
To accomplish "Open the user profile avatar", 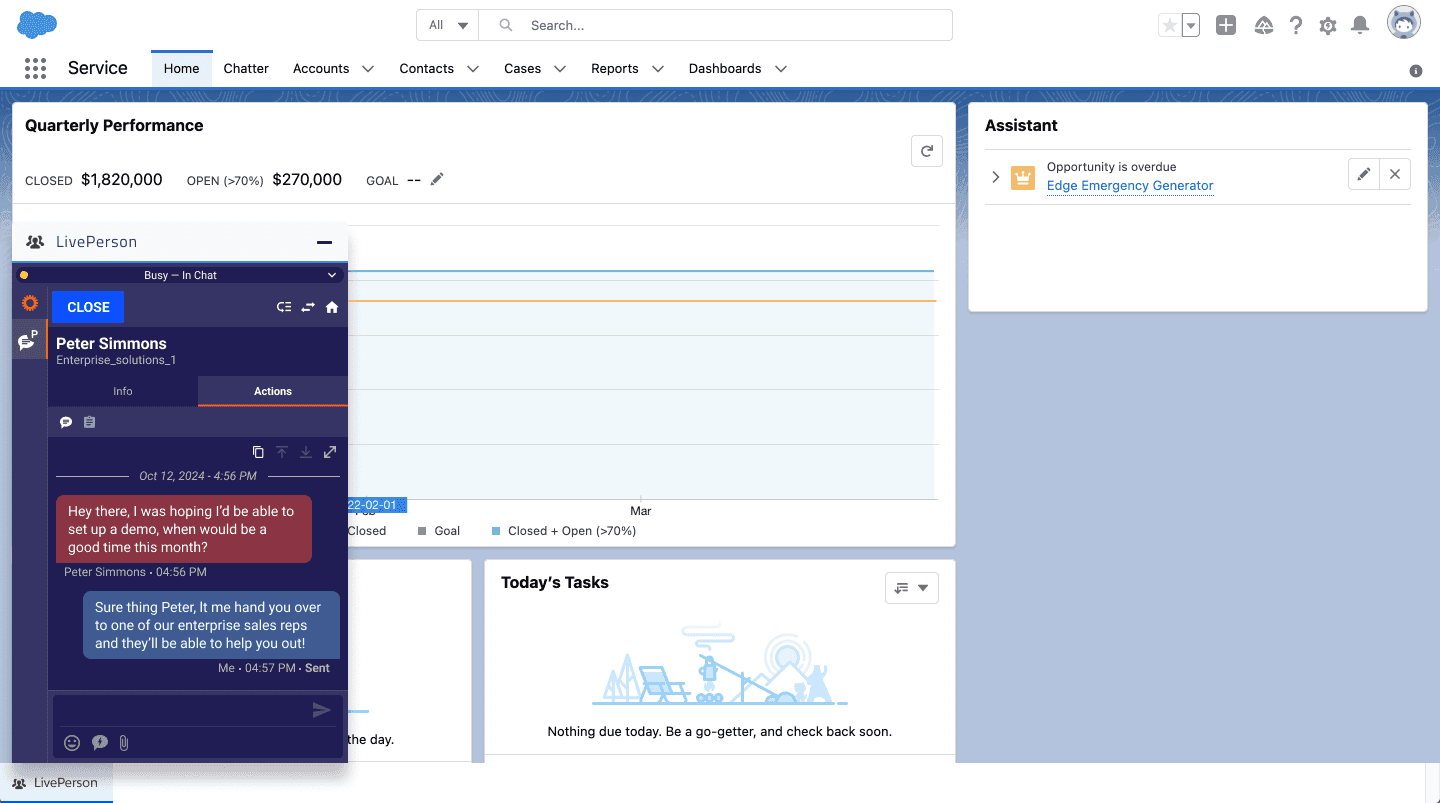I will pyautogui.click(x=1404, y=23).
